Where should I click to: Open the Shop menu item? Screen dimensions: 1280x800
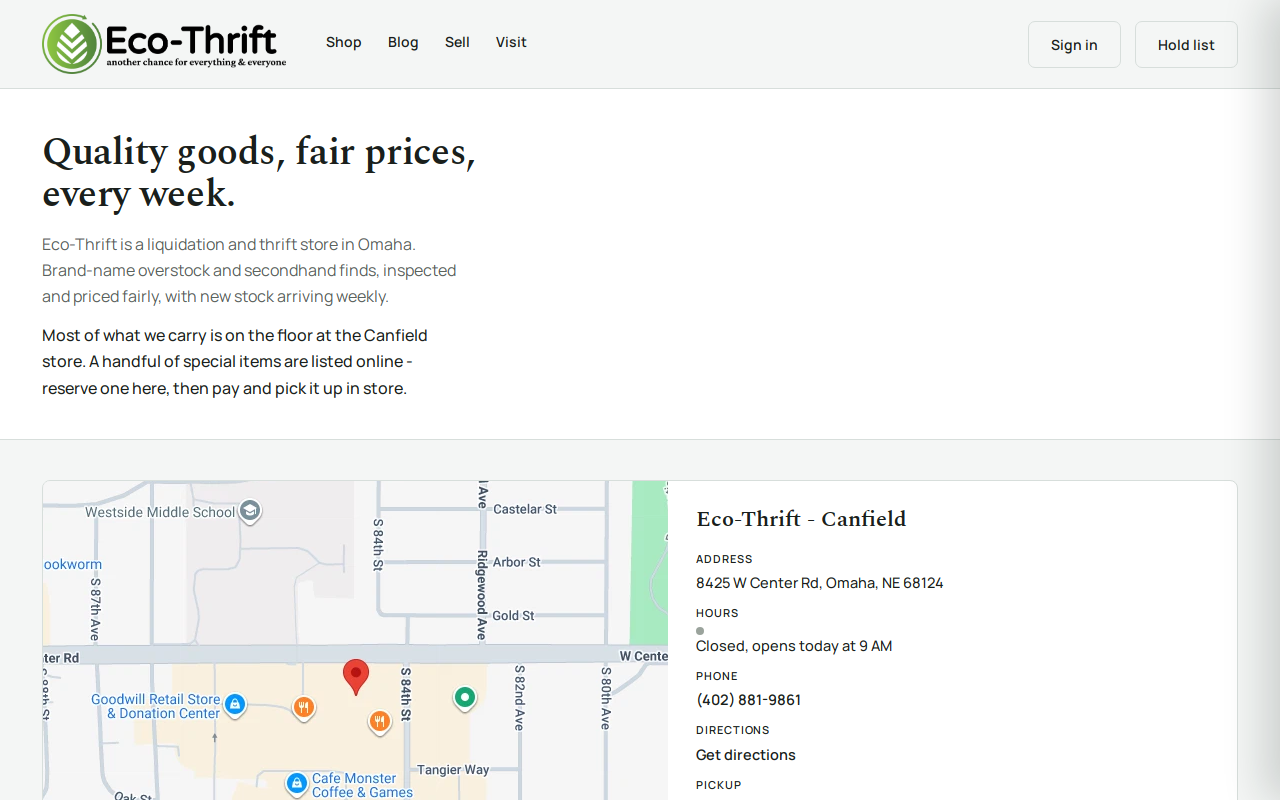(343, 42)
